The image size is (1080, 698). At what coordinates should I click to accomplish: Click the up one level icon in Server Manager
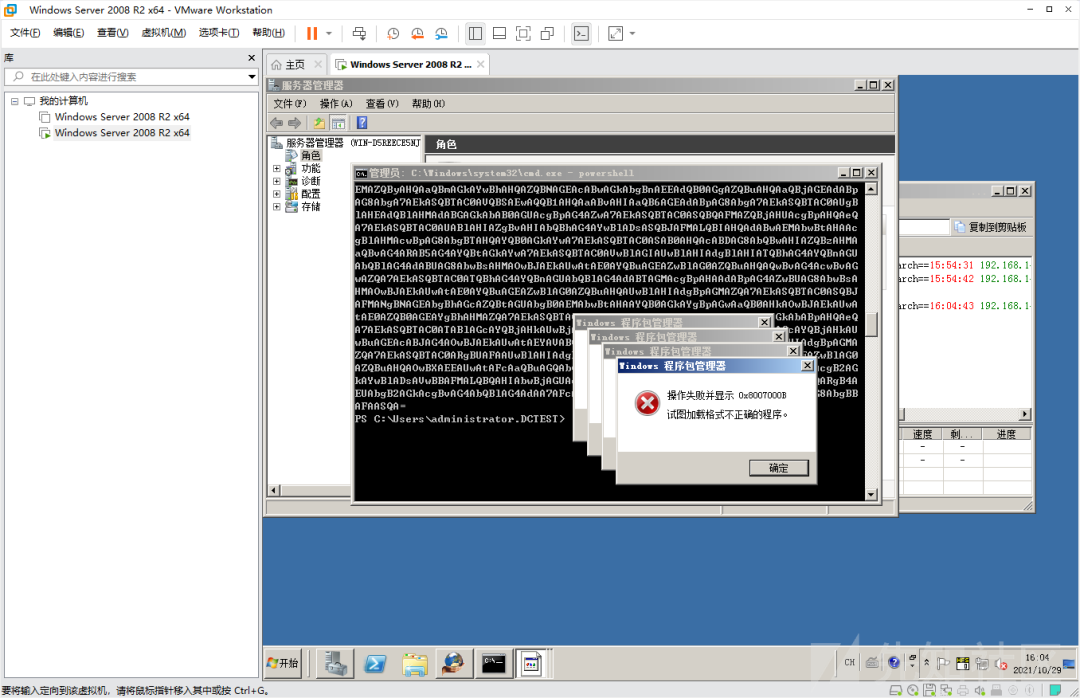[x=319, y=123]
